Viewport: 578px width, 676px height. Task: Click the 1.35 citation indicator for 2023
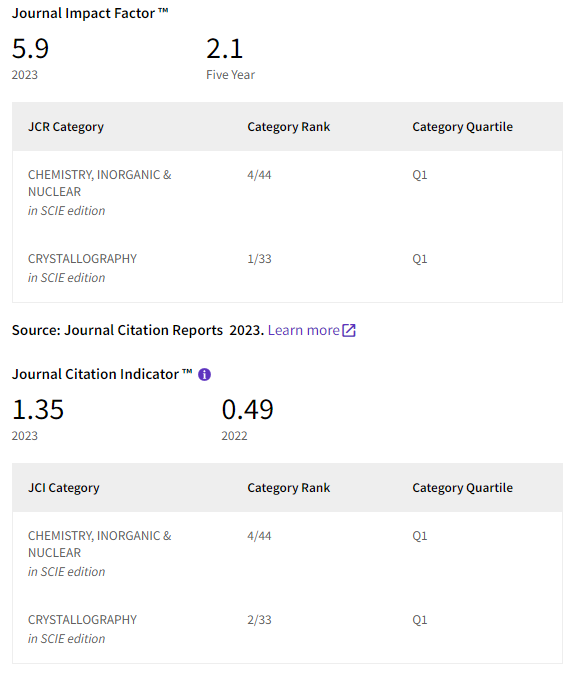(x=38, y=409)
